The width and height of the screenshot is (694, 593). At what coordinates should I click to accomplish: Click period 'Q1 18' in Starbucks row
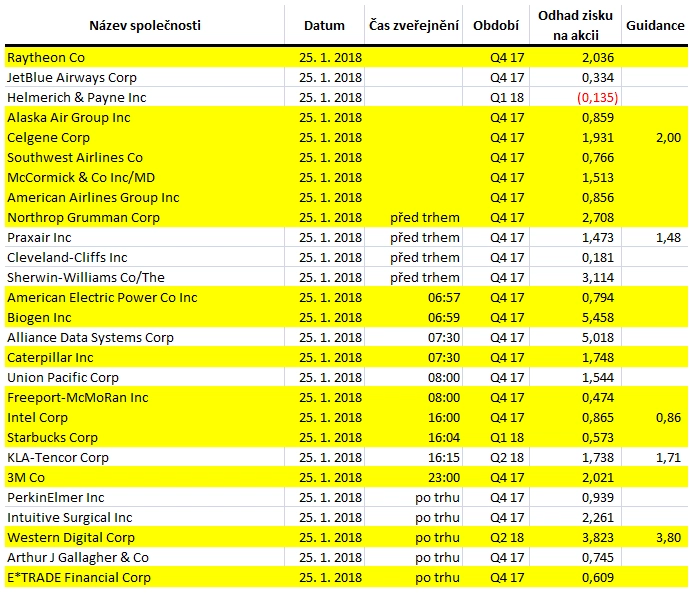pos(507,438)
